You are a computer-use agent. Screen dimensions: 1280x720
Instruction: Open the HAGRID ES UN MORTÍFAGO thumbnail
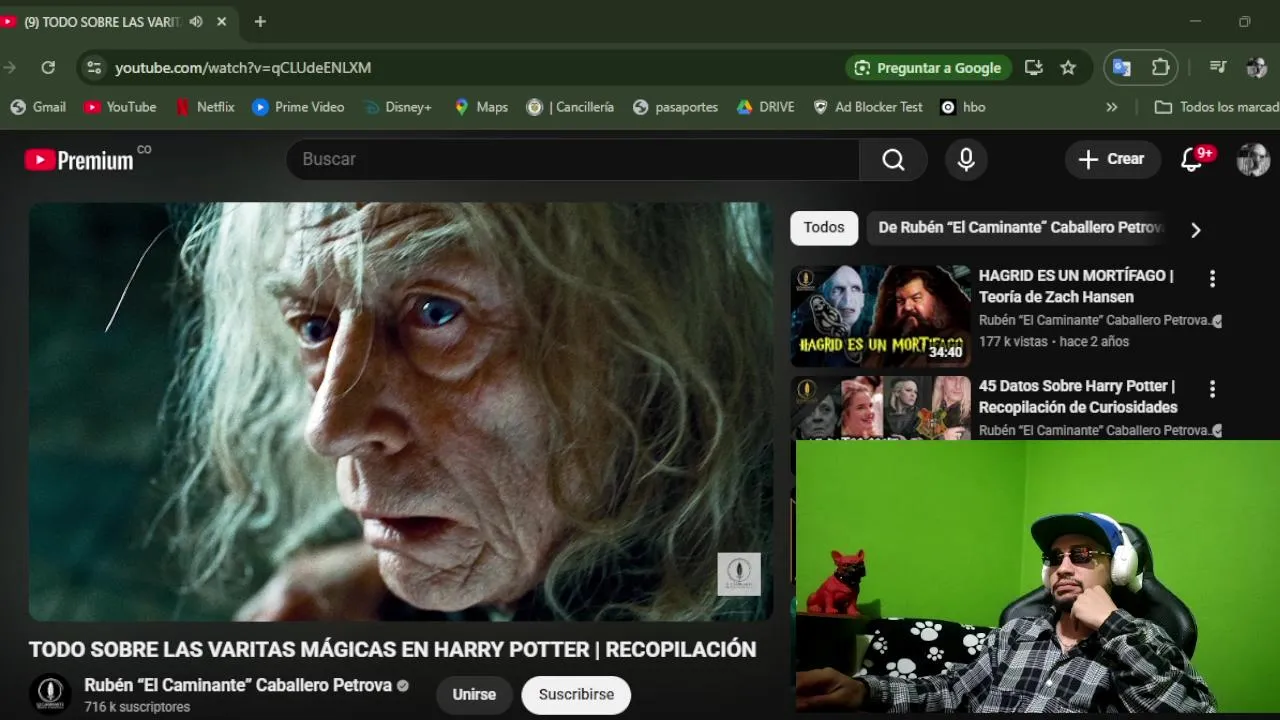[881, 317]
